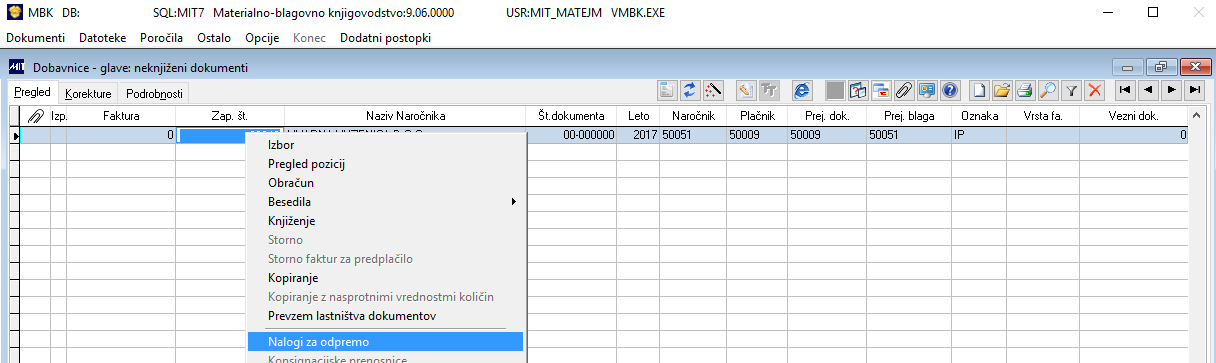
Task: Click the paperclip attachments toolbar icon
Action: pos(904,90)
